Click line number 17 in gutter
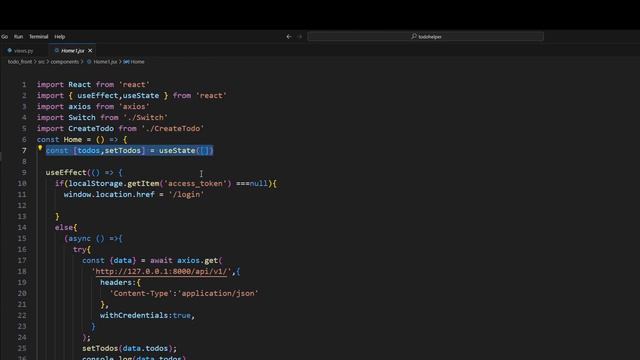The image size is (640, 360). 22,260
